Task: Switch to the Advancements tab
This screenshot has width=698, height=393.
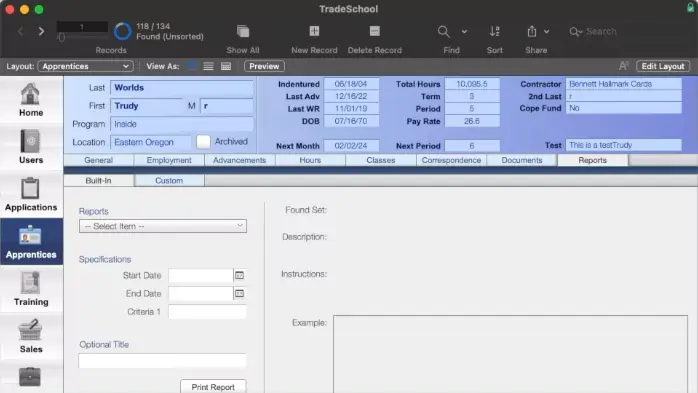Action: click(239, 160)
